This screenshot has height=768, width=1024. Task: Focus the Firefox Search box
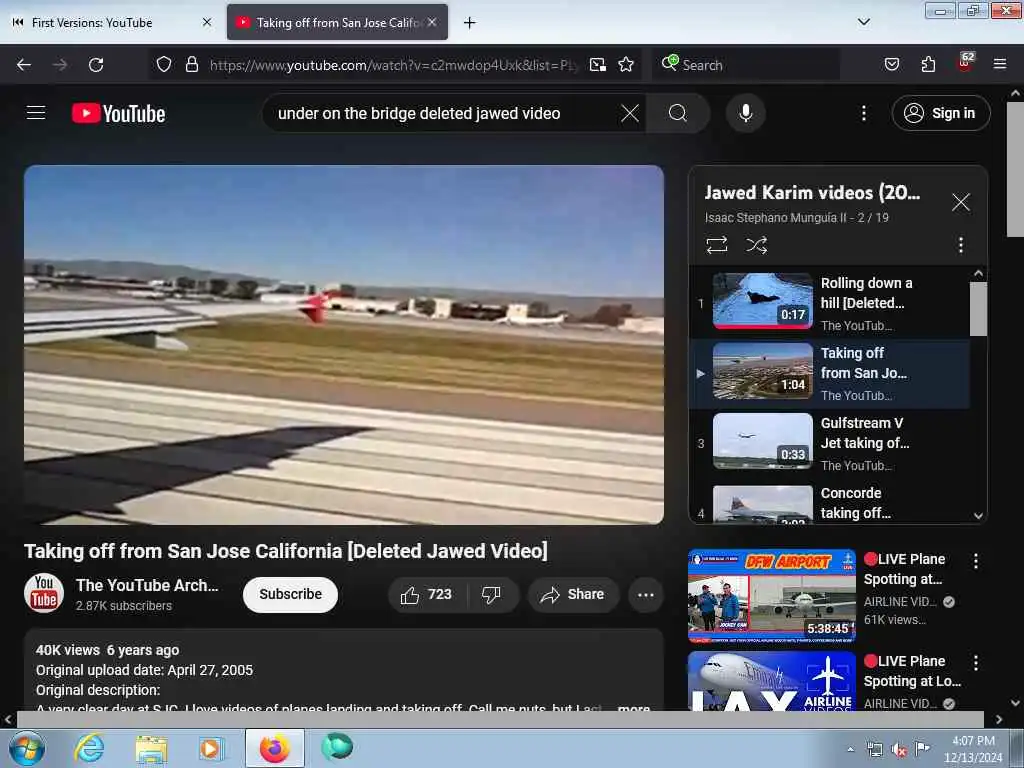tap(744, 65)
